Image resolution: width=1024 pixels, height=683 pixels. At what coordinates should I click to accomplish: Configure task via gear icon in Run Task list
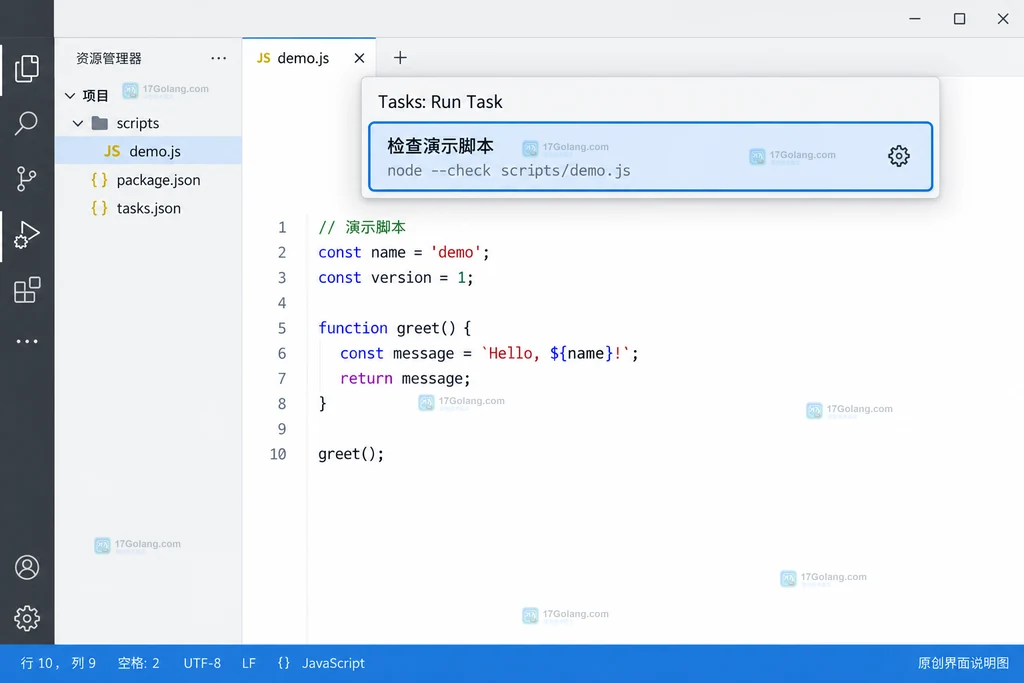(x=899, y=156)
